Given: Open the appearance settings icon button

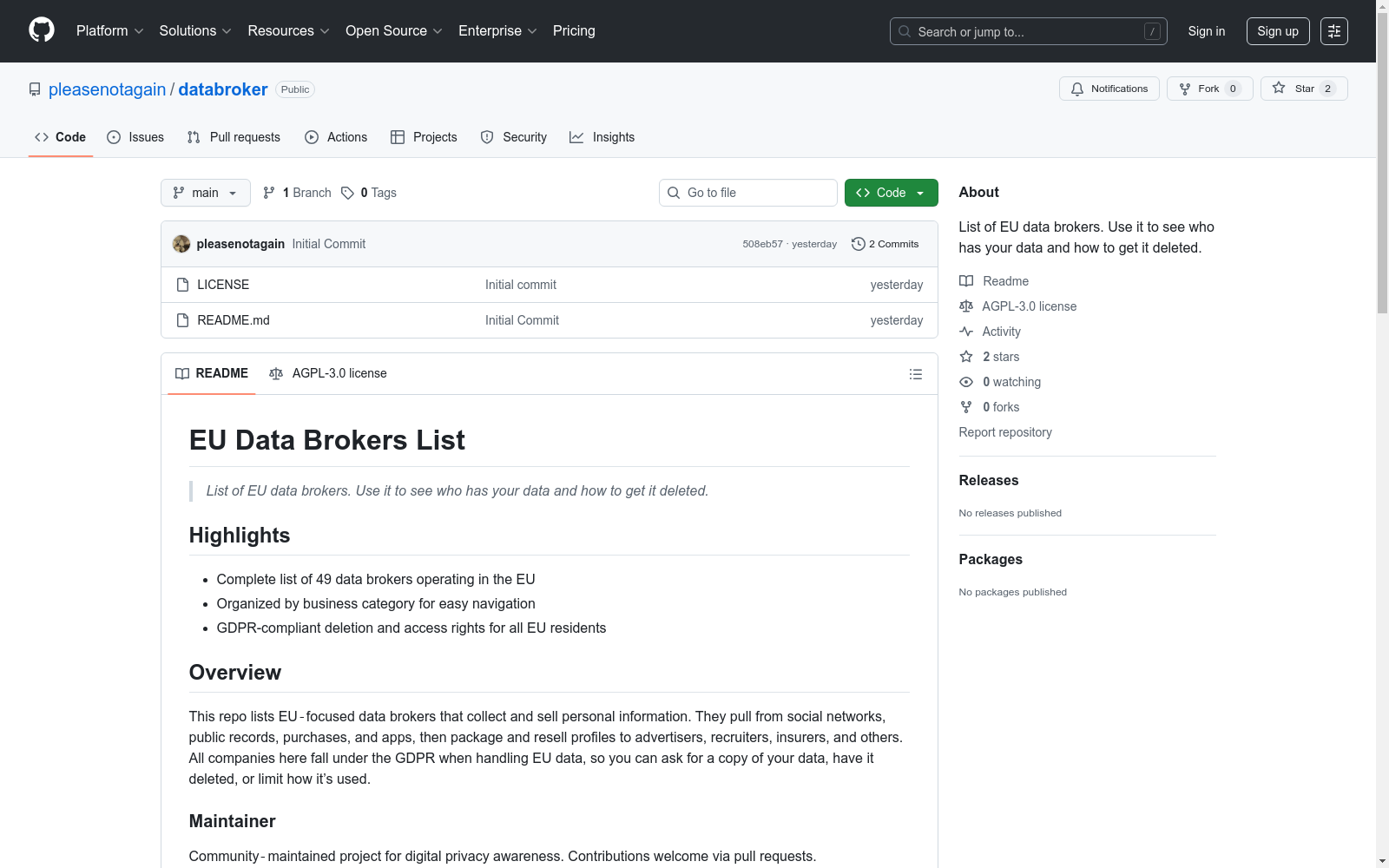Looking at the screenshot, I should [1334, 31].
